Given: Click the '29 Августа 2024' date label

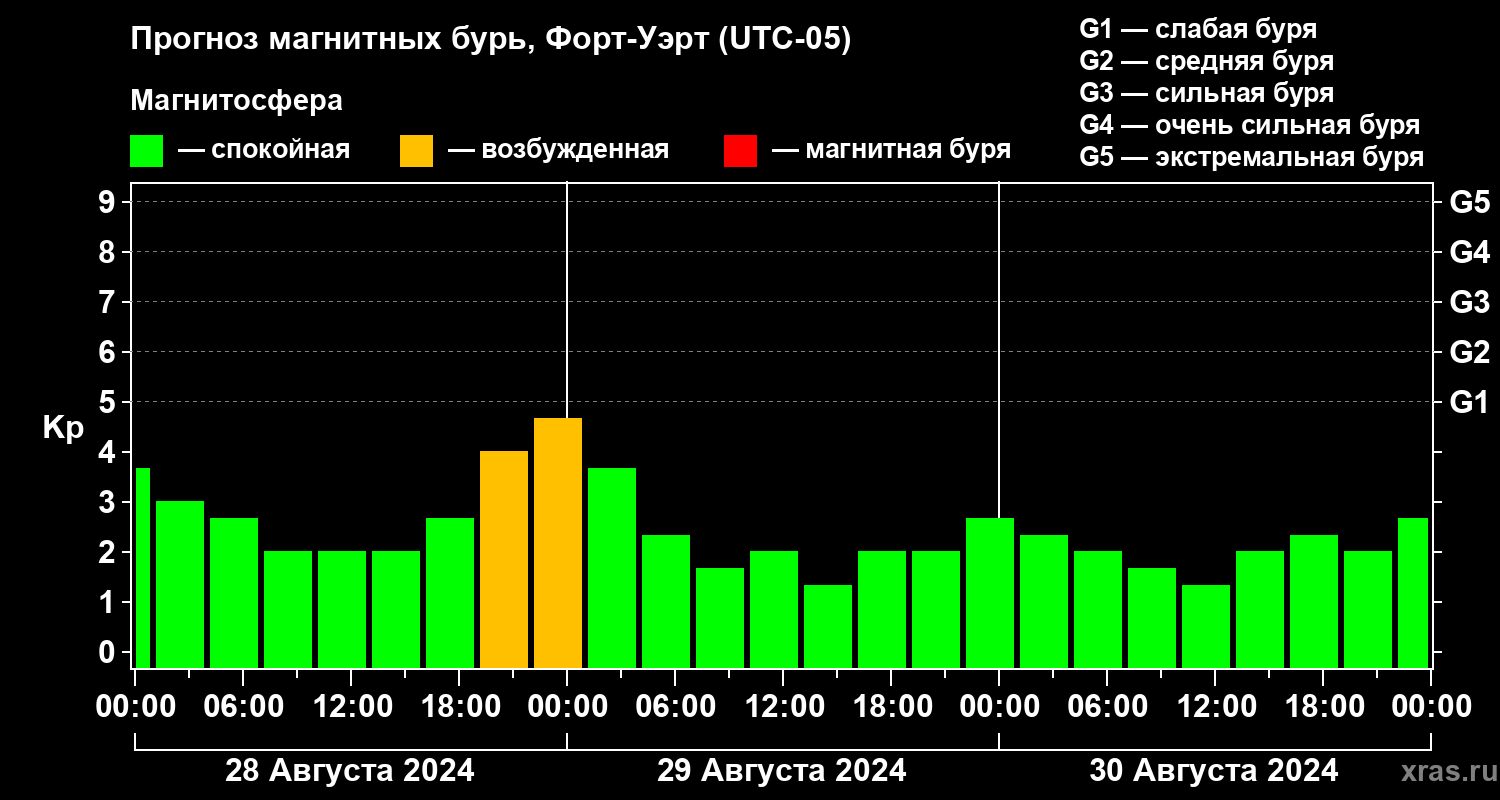Looking at the screenshot, I should (782, 771).
